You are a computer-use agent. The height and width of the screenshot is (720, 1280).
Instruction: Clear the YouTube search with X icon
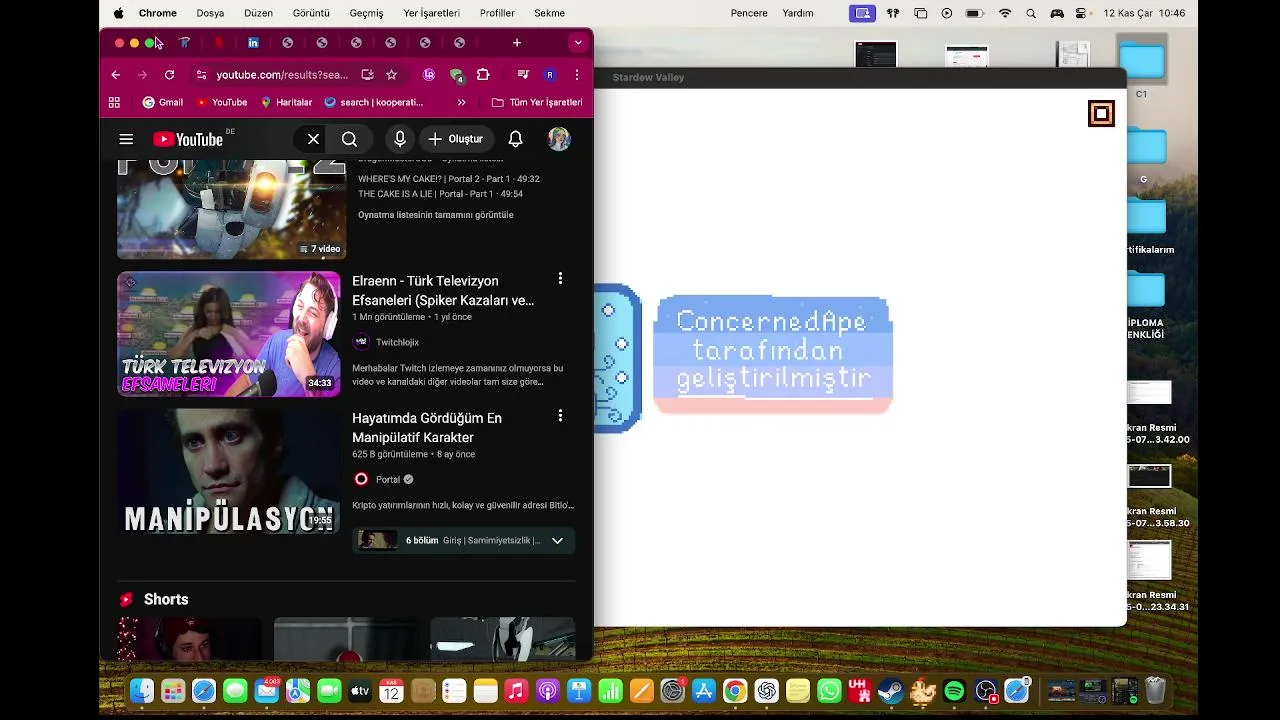[x=313, y=139]
